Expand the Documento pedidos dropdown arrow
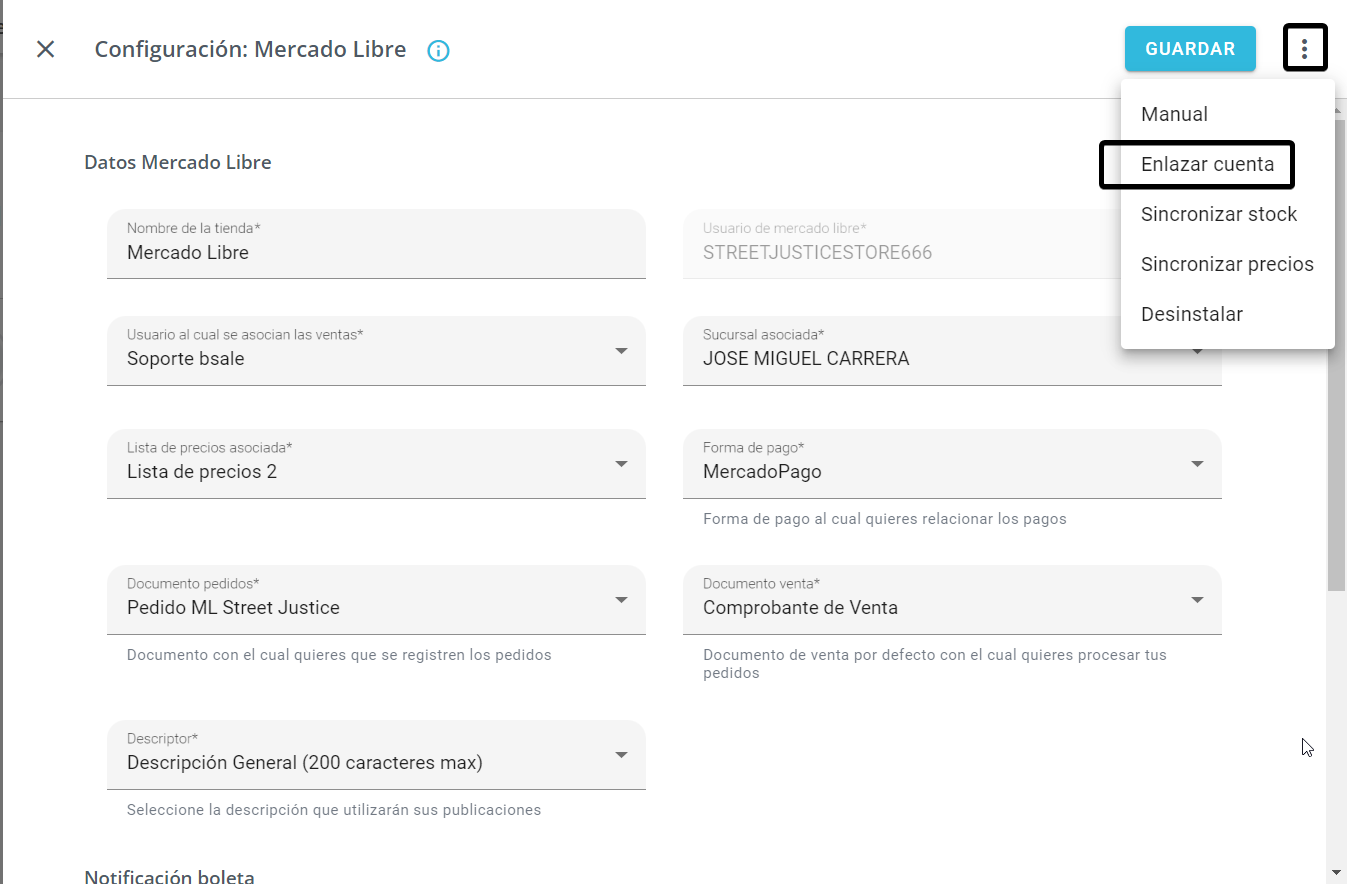Image resolution: width=1347 pixels, height=884 pixels. (x=621, y=600)
